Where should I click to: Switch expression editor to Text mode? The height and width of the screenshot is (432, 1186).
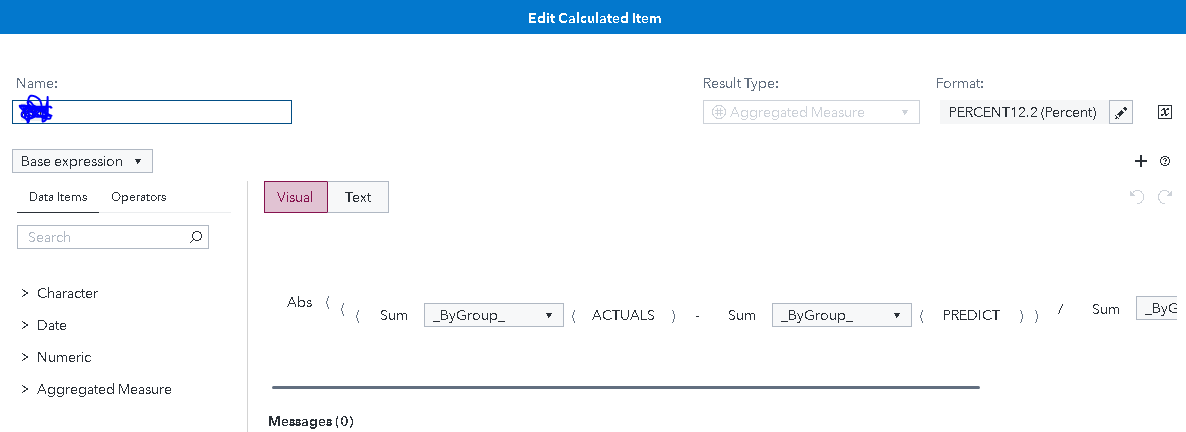[x=358, y=197]
